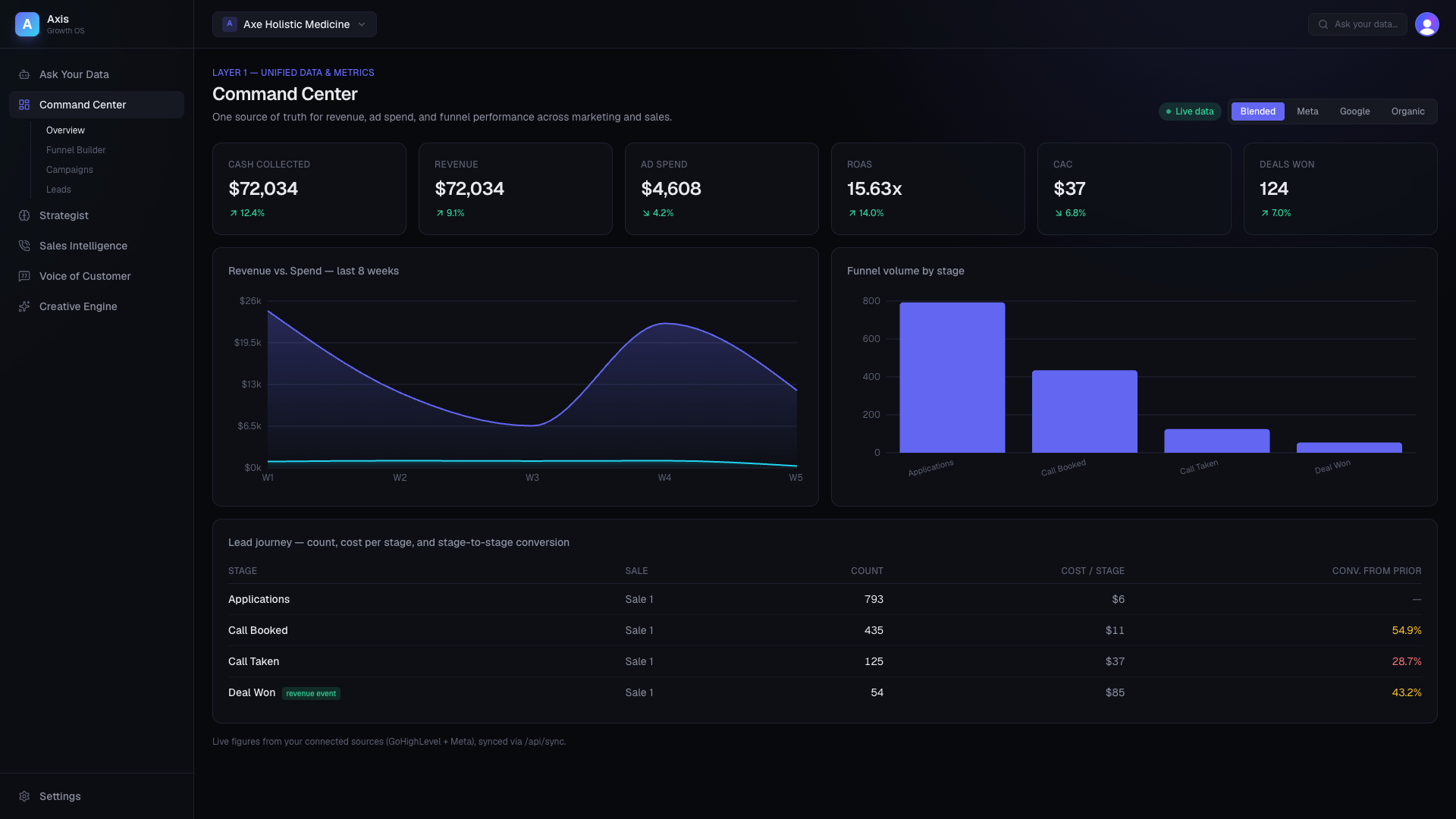Image resolution: width=1456 pixels, height=819 pixels.
Task: Click the COUNT column header
Action: pyautogui.click(x=867, y=571)
